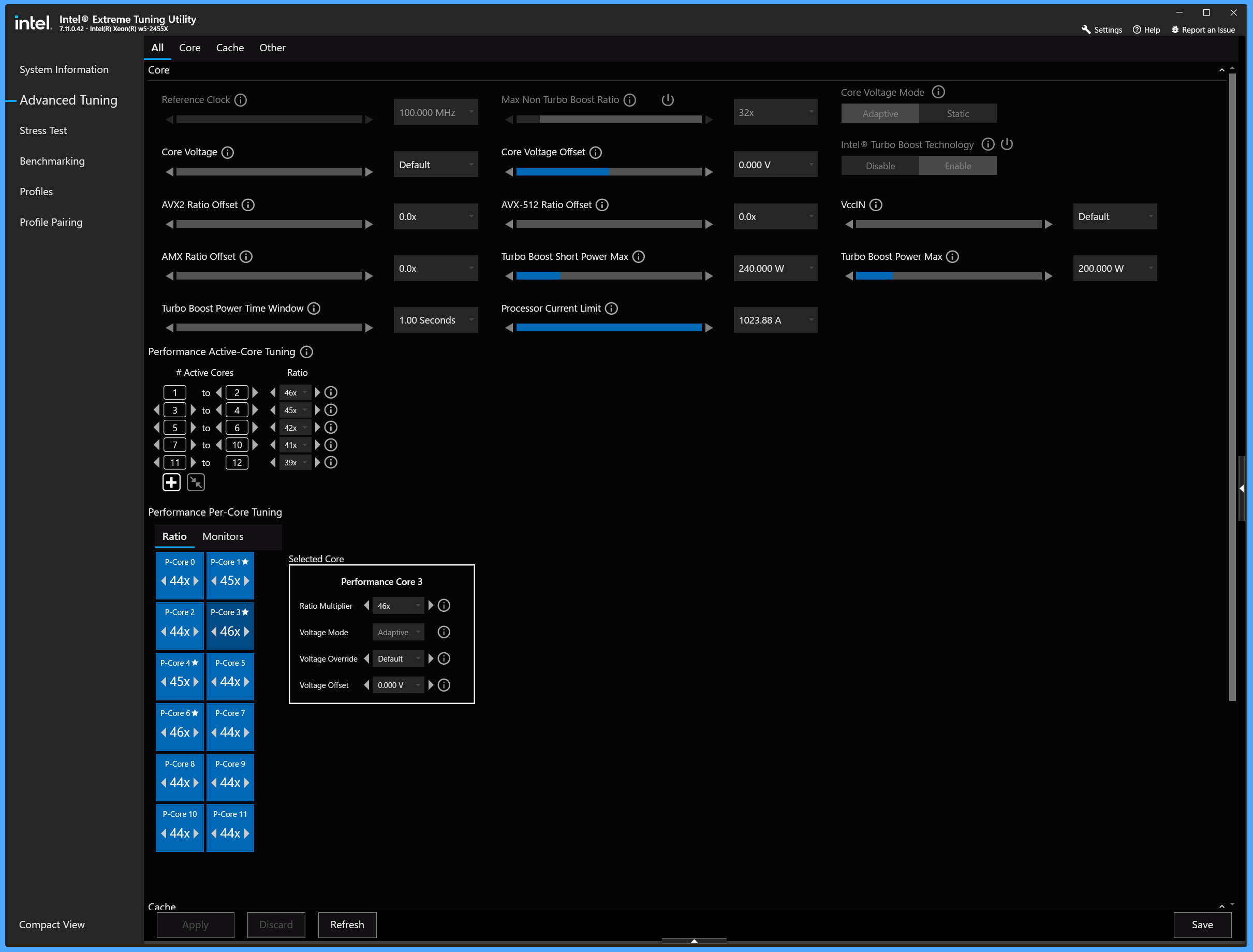
Task: Click the Apply button
Action: [x=196, y=924]
